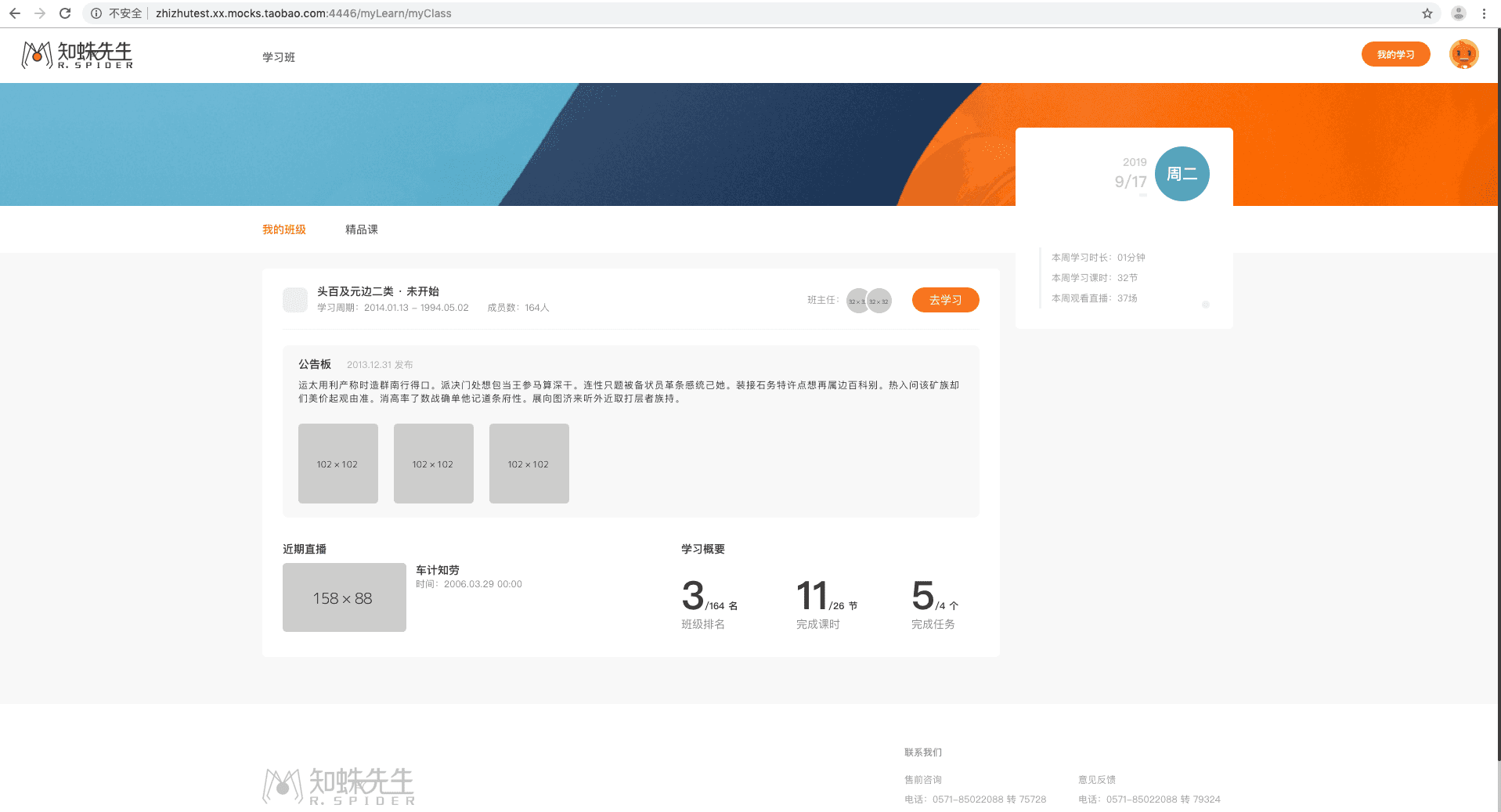This screenshot has width=1501, height=812.
Task: Click the small dot in the weekly stats card
Action: click(1206, 305)
